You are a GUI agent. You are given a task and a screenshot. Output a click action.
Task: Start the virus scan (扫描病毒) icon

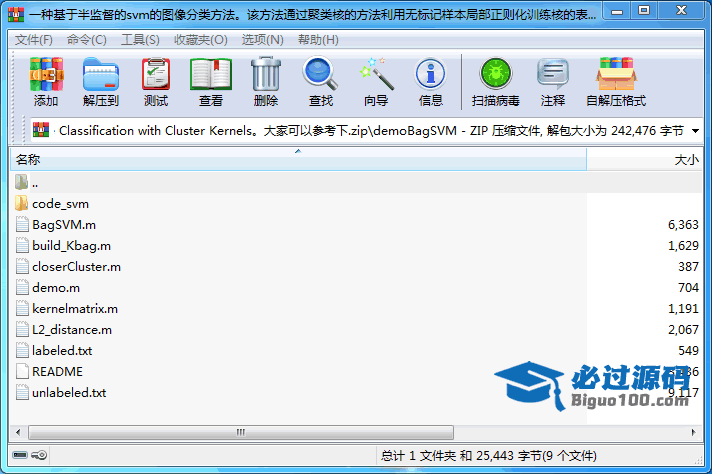coord(495,74)
